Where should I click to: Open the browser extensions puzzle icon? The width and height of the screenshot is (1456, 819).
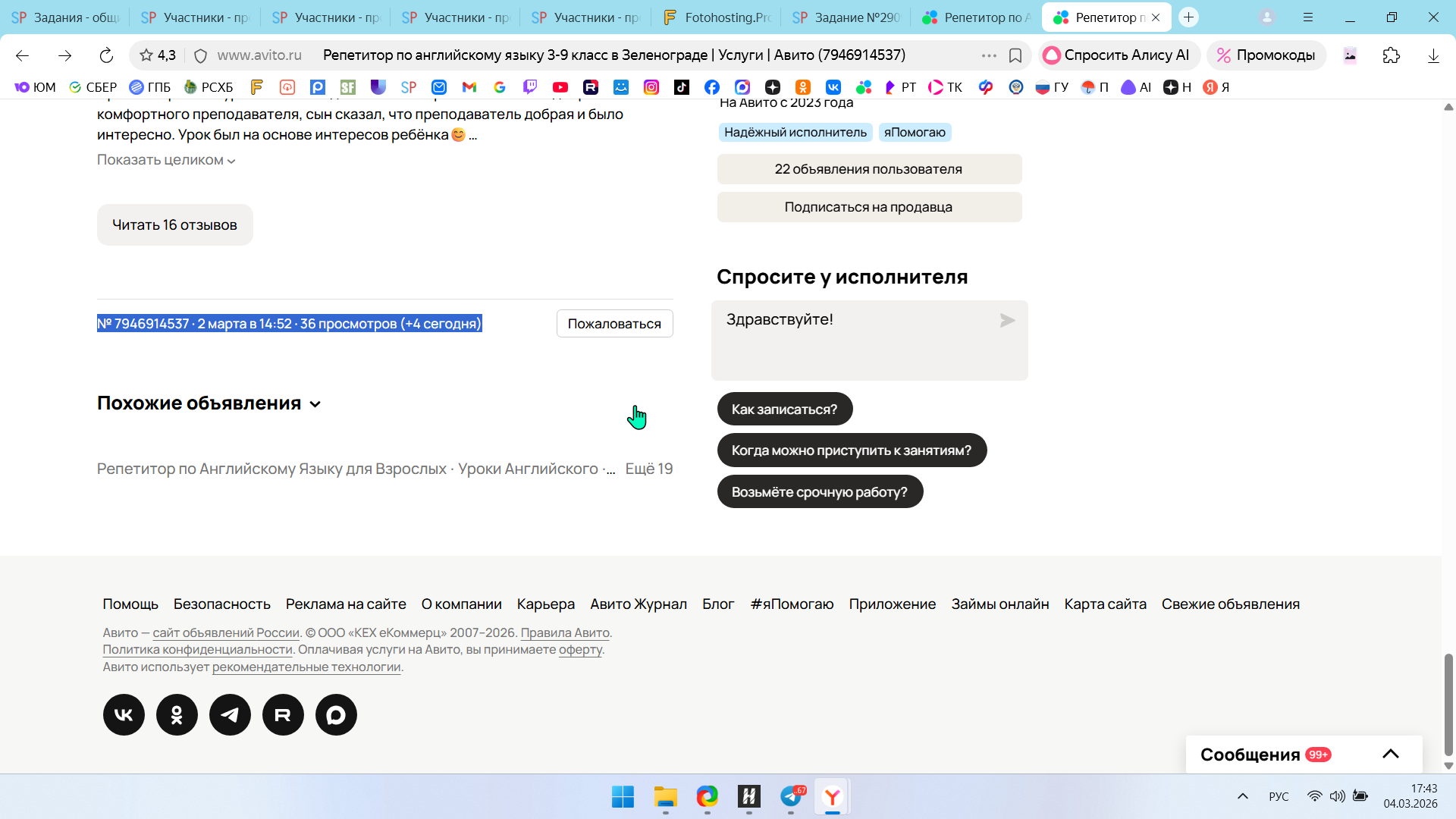coord(1391,55)
